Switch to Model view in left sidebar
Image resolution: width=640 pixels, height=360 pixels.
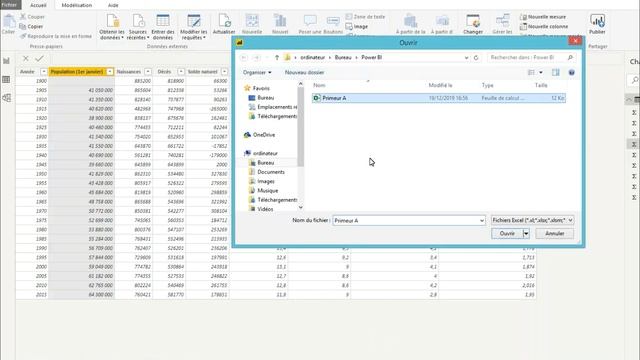tap(7, 98)
